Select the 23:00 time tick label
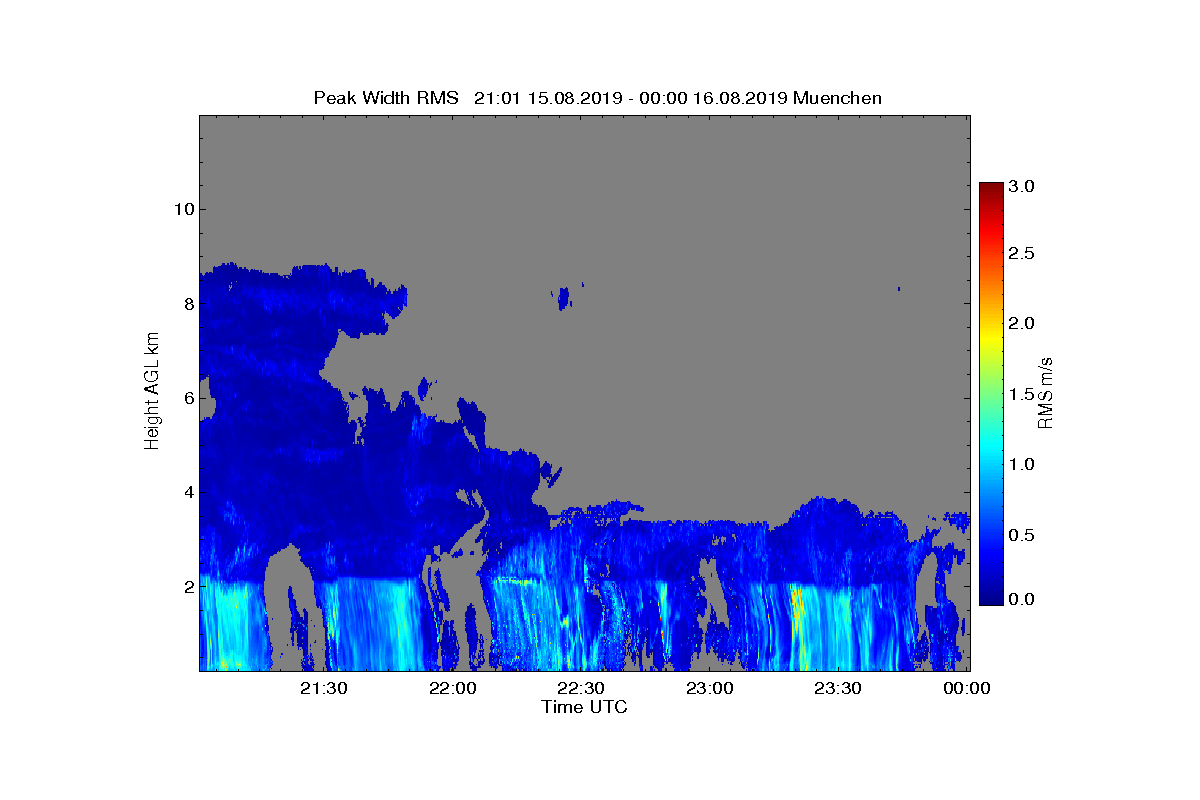Image resolution: width=1200 pixels, height=800 pixels. pyautogui.click(x=712, y=688)
